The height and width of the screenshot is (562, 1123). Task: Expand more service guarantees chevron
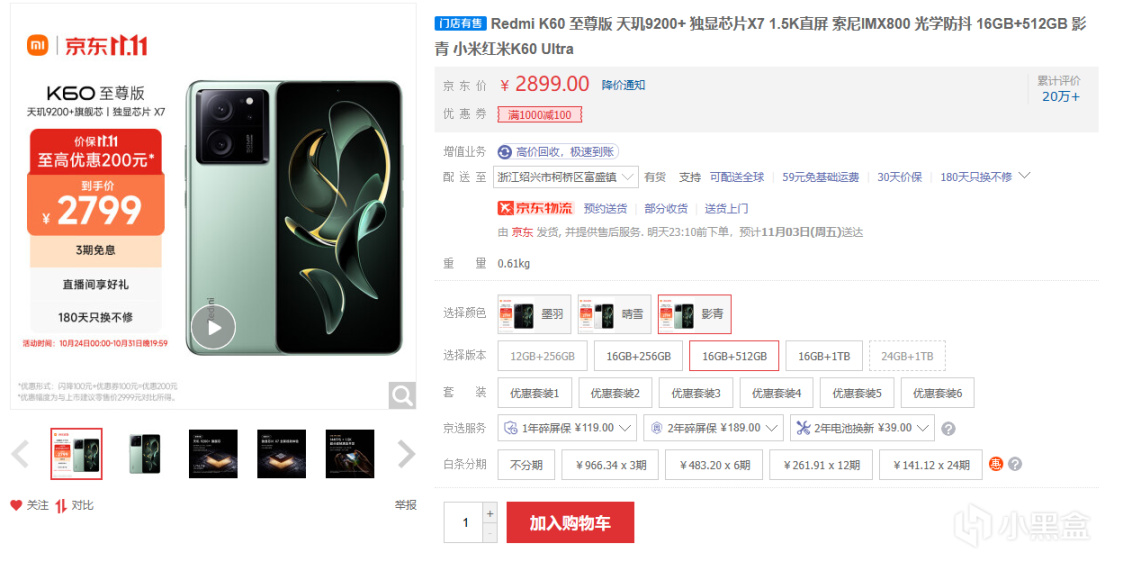coord(1024,175)
